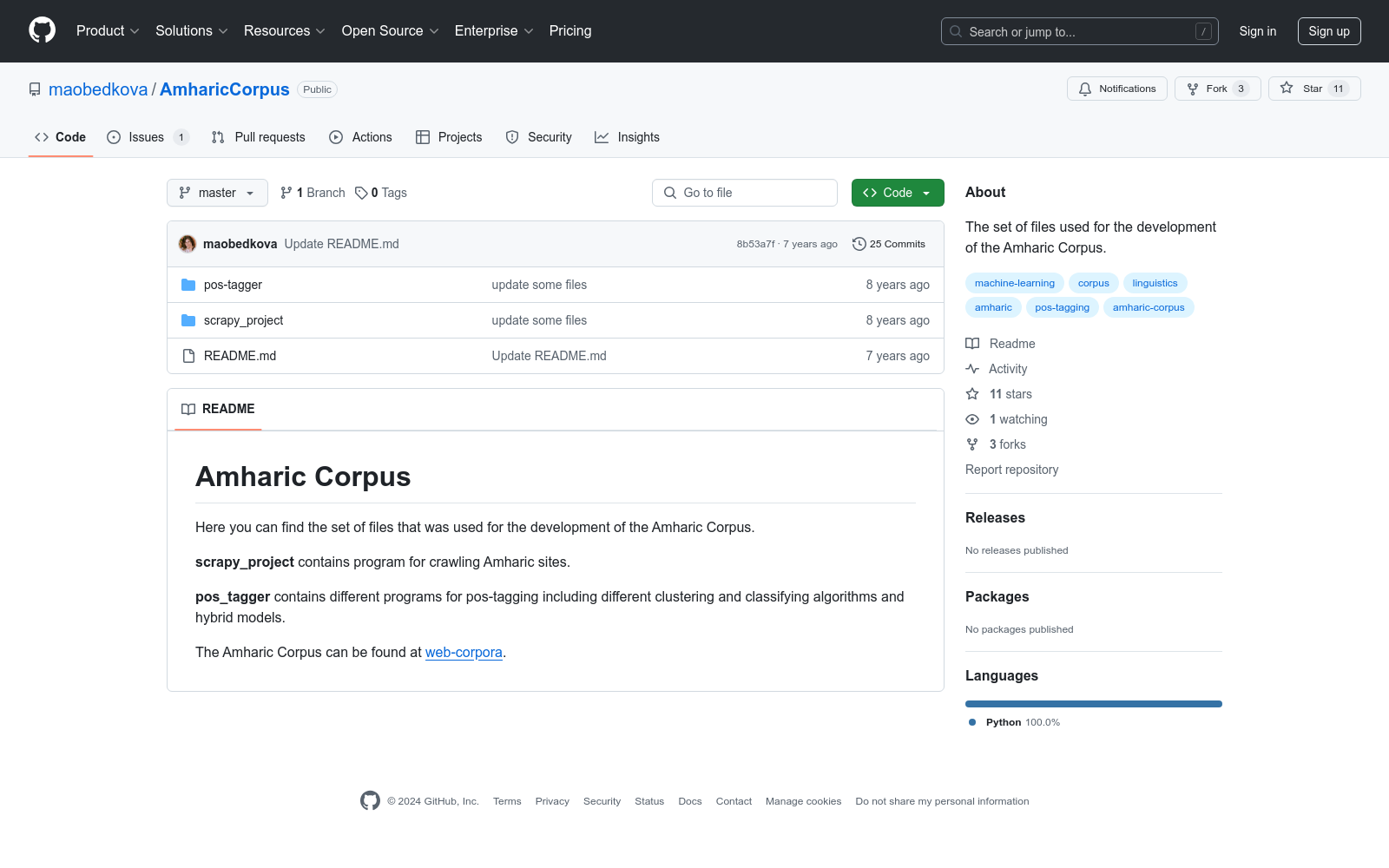Click the Terms footer link
The height and width of the screenshot is (868, 1389).
(507, 801)
